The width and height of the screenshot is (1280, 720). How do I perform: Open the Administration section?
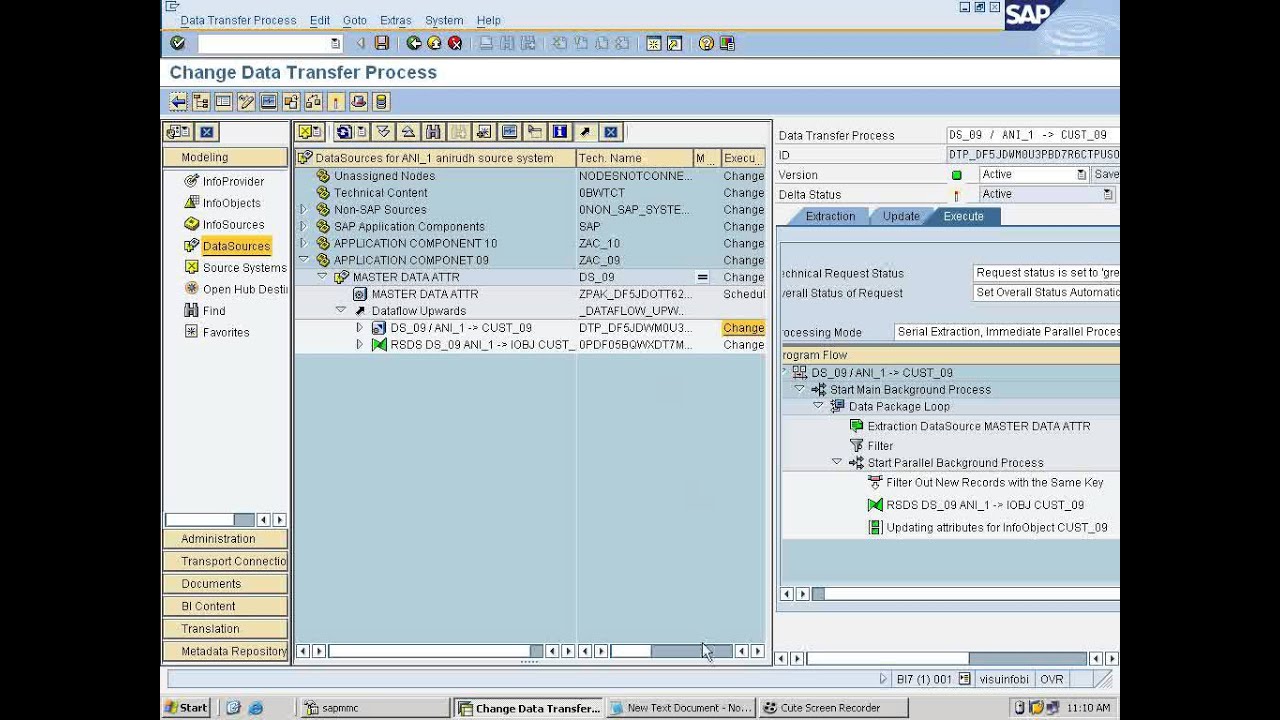pos(226,539)
